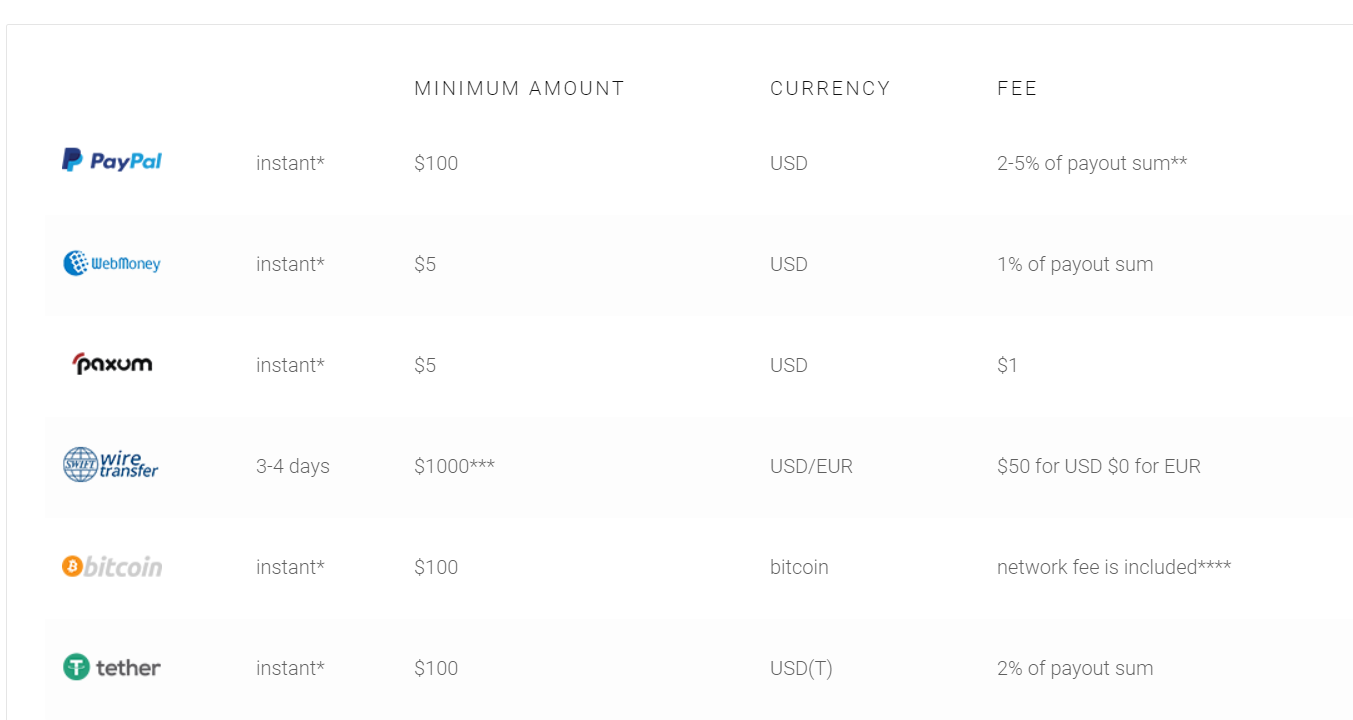Click the FEE column header
The width and height of the screenshot is (1353, 720).
[x=1017, y=89]
